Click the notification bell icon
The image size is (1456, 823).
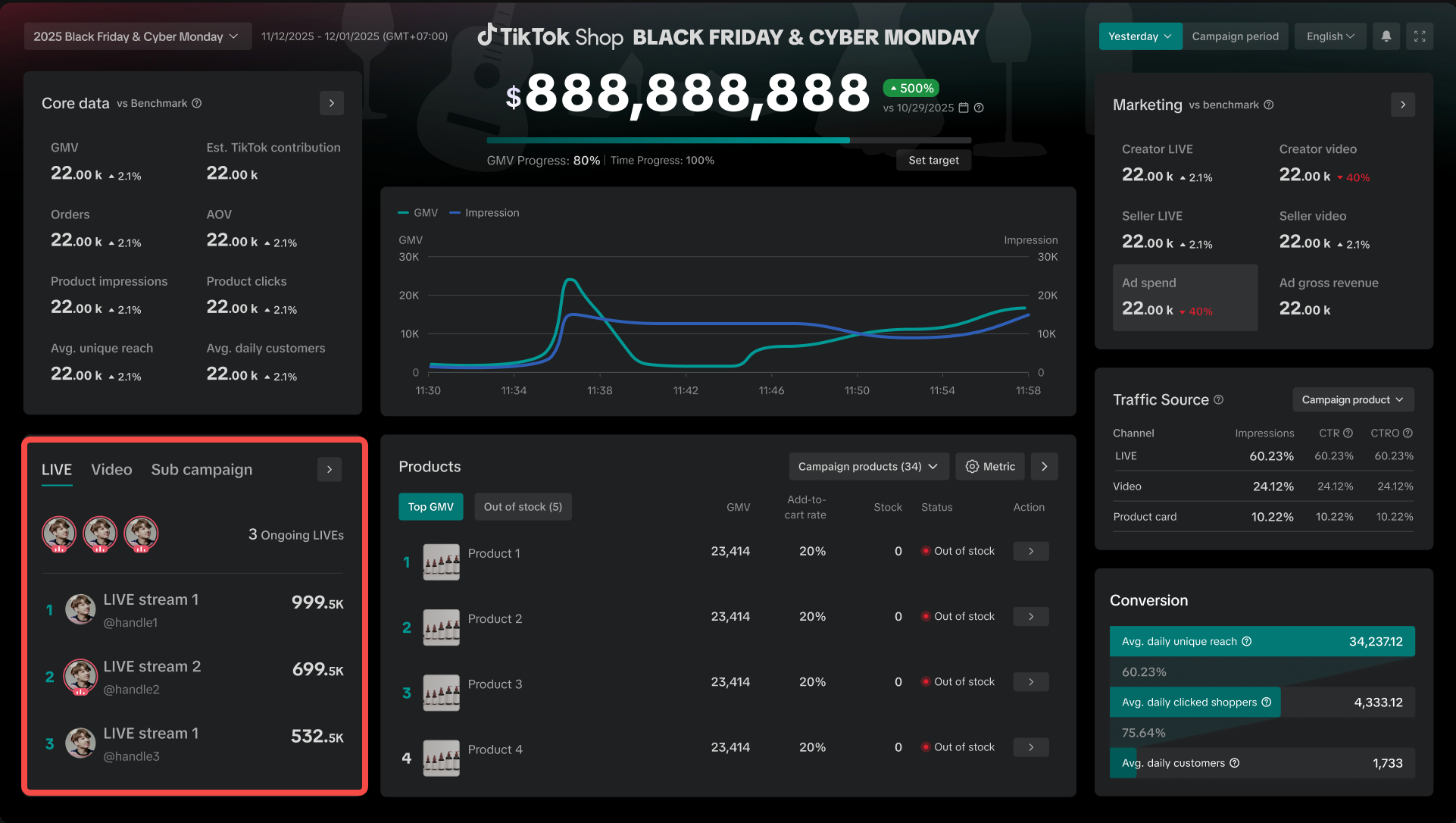(1386, 36)
